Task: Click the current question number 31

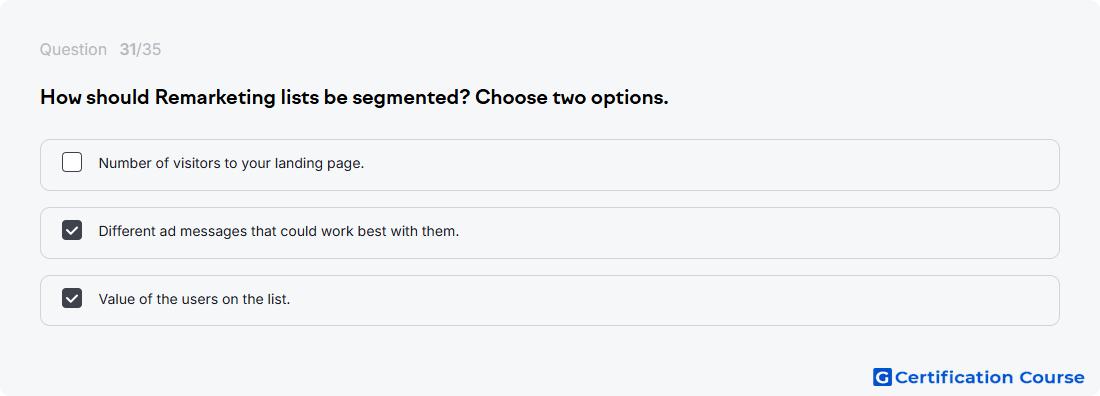Action: [128, 50]
